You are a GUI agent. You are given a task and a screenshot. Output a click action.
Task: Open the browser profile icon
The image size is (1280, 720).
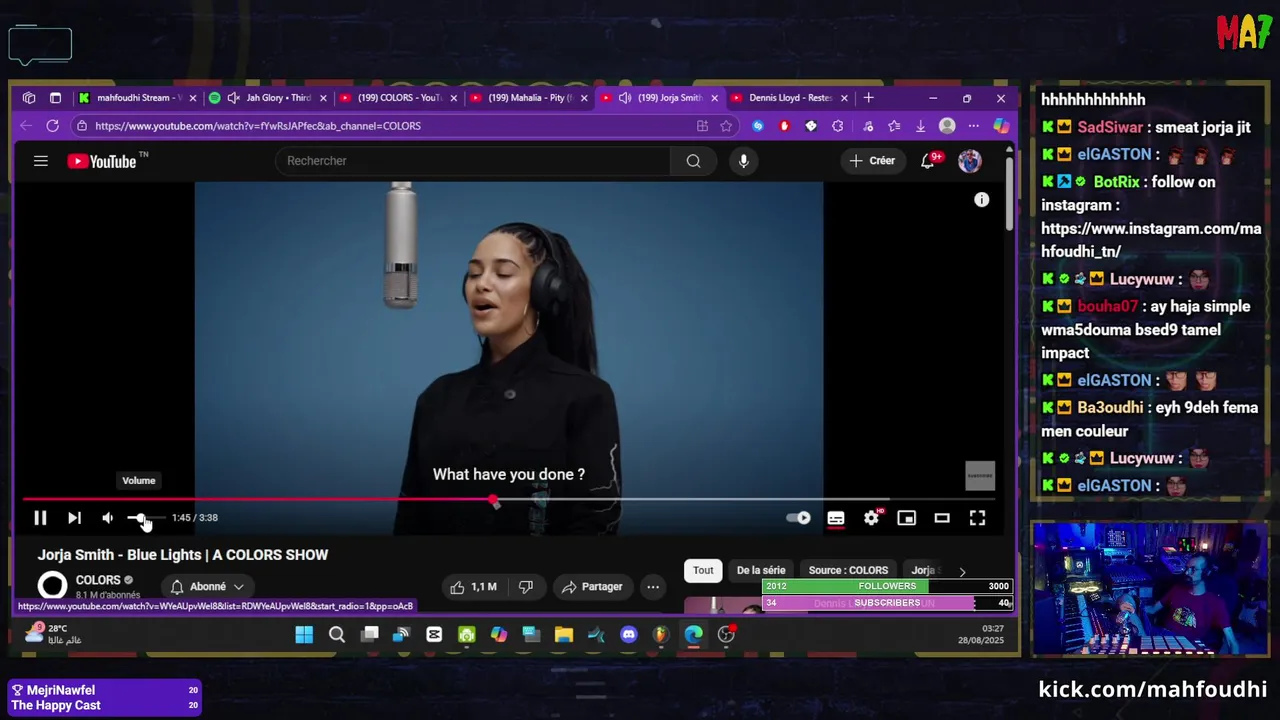(947, 126)
